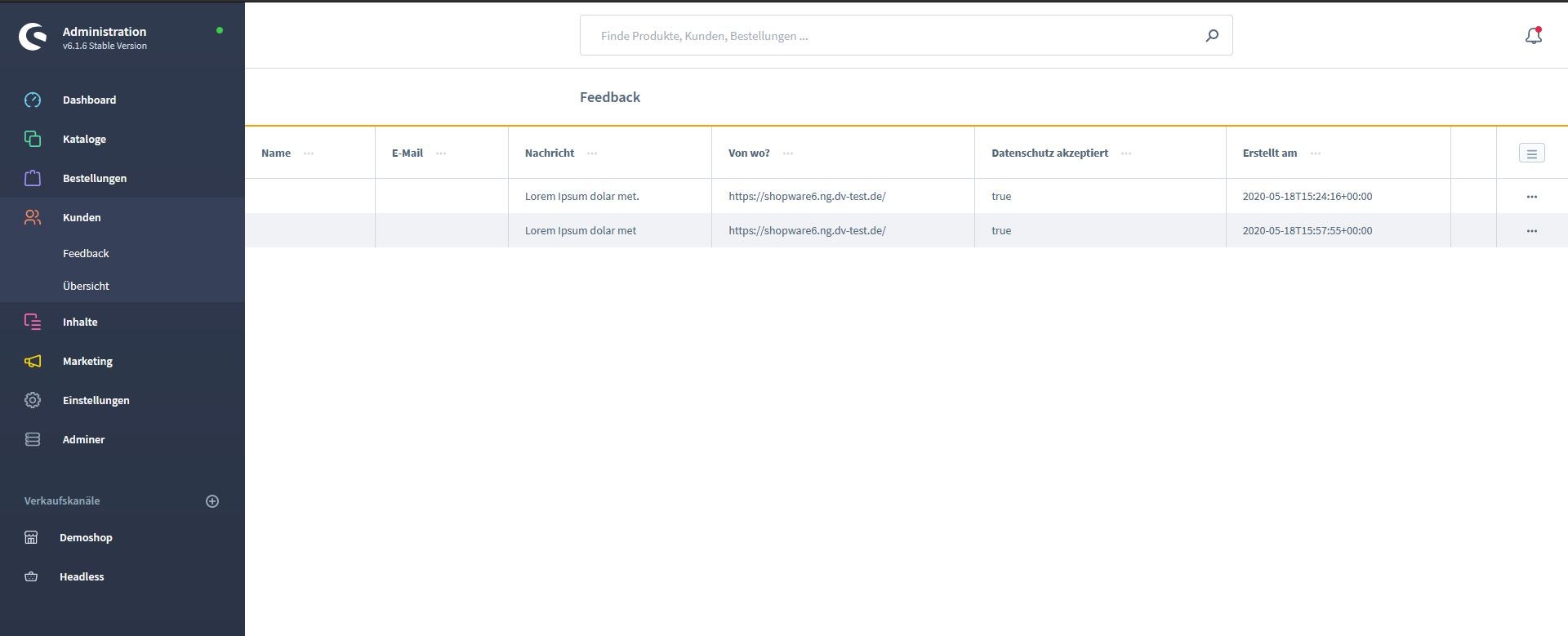Click the Dashboard gauge icon

(33, 100)
